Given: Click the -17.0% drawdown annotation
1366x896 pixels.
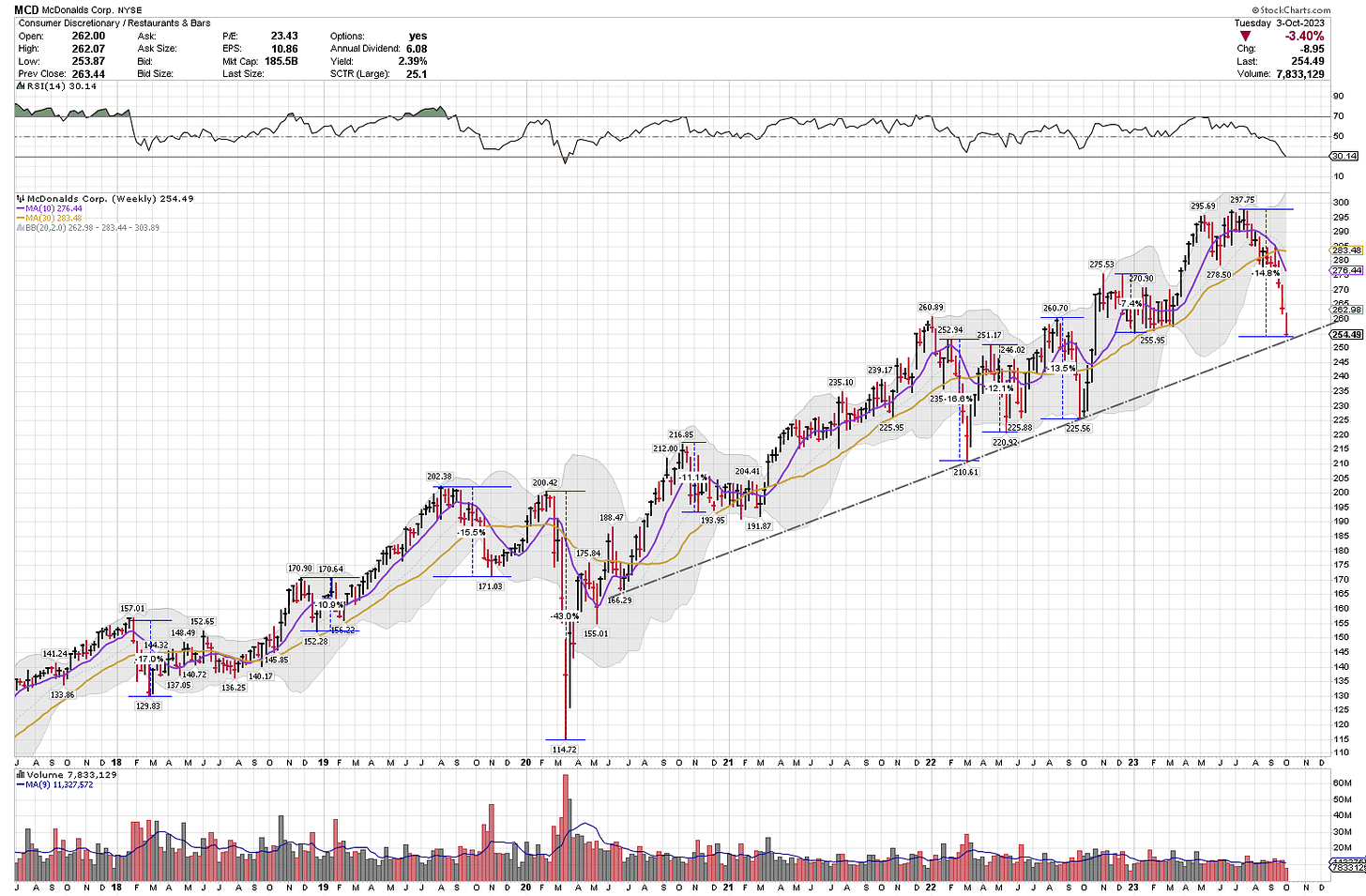Looking at the screenshot, I should tap(148, 659).
